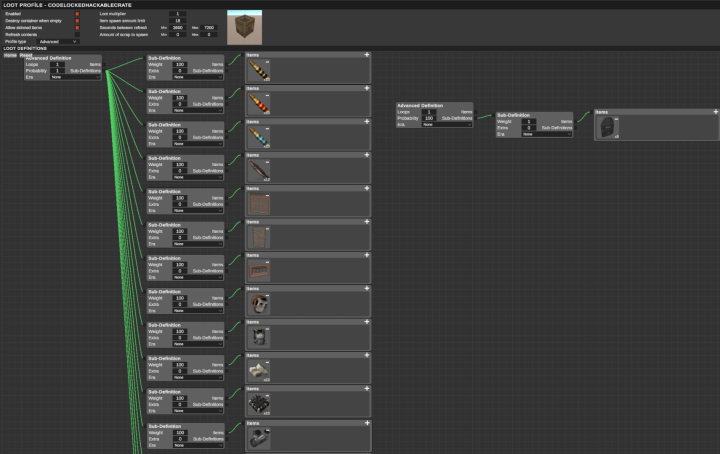Screen dimensions: 720x454
Task: Add item to the chest plate Items node
Action: pyautogui.click(x=366, y=322)
